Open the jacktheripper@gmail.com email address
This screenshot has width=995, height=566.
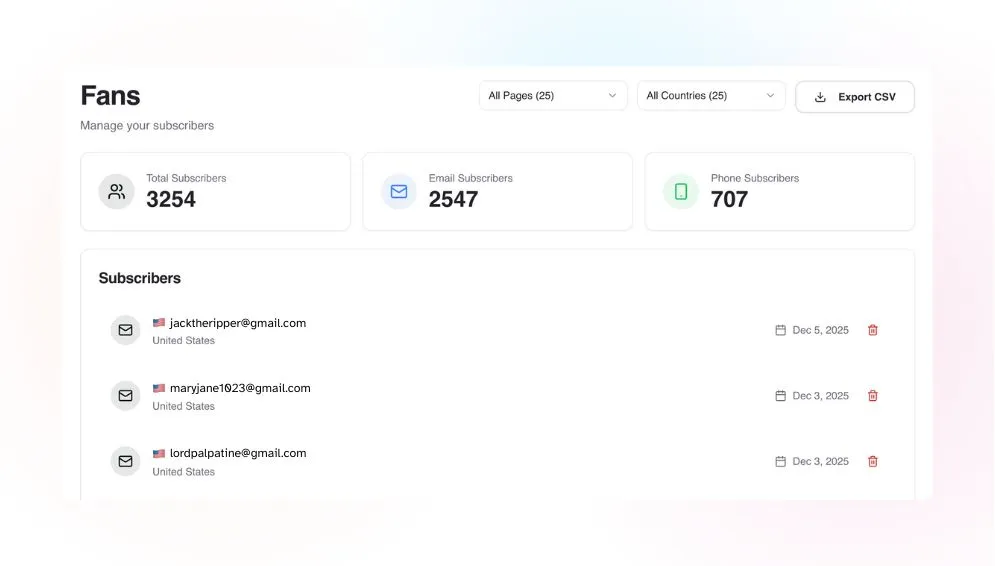[238, 323]
